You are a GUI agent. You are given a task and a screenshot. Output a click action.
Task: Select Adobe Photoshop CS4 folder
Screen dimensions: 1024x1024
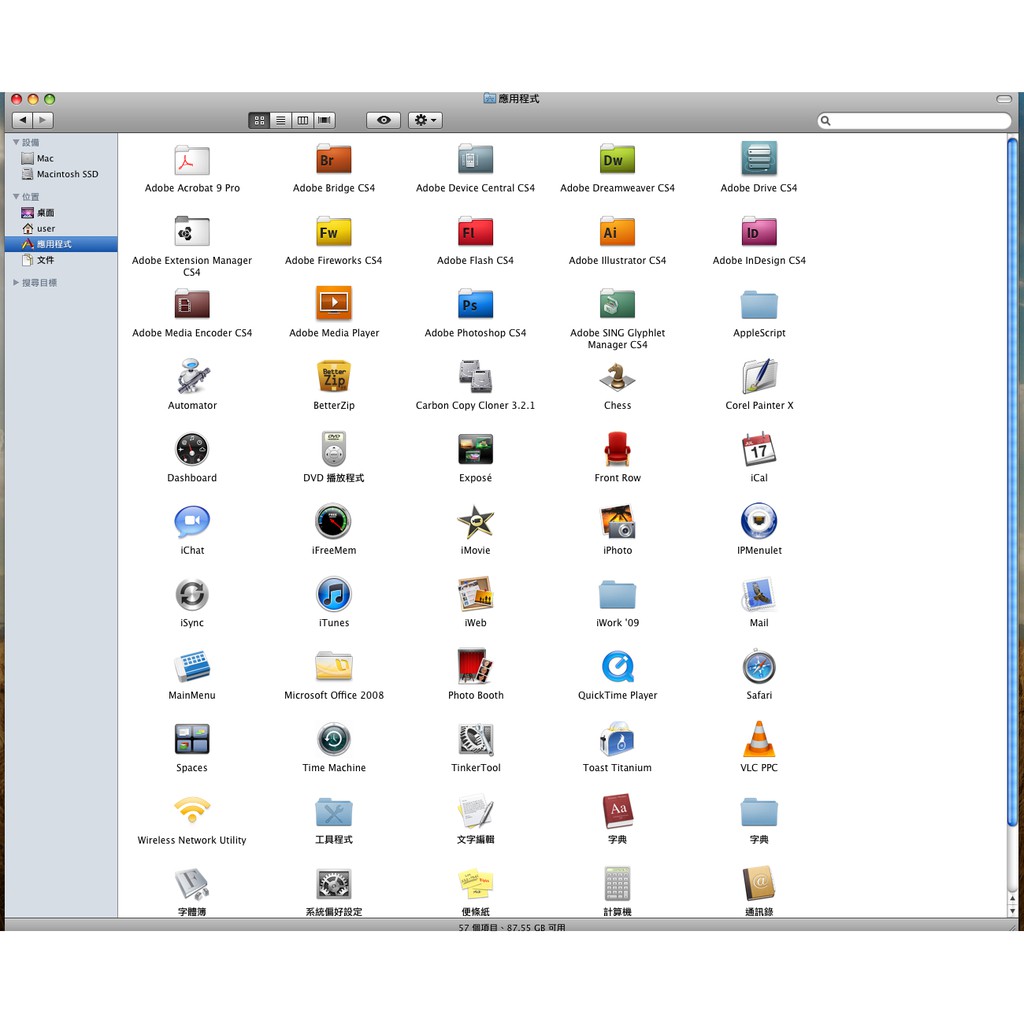coord(475,304)
